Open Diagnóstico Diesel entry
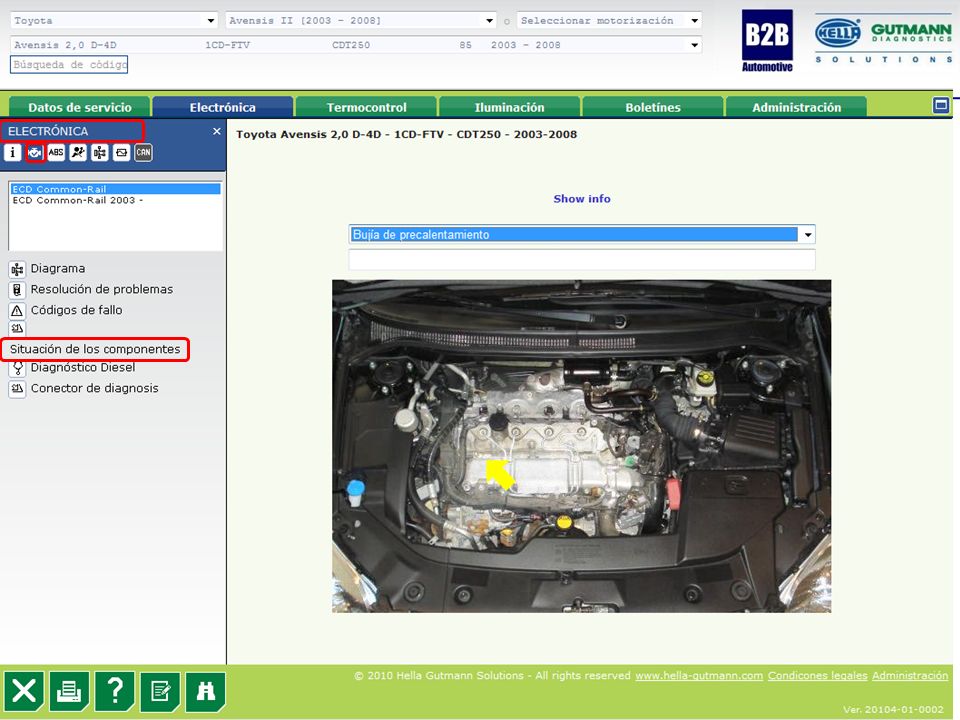Image resolution: width=960 pixels, height=720 pixels. coord(83,367)
